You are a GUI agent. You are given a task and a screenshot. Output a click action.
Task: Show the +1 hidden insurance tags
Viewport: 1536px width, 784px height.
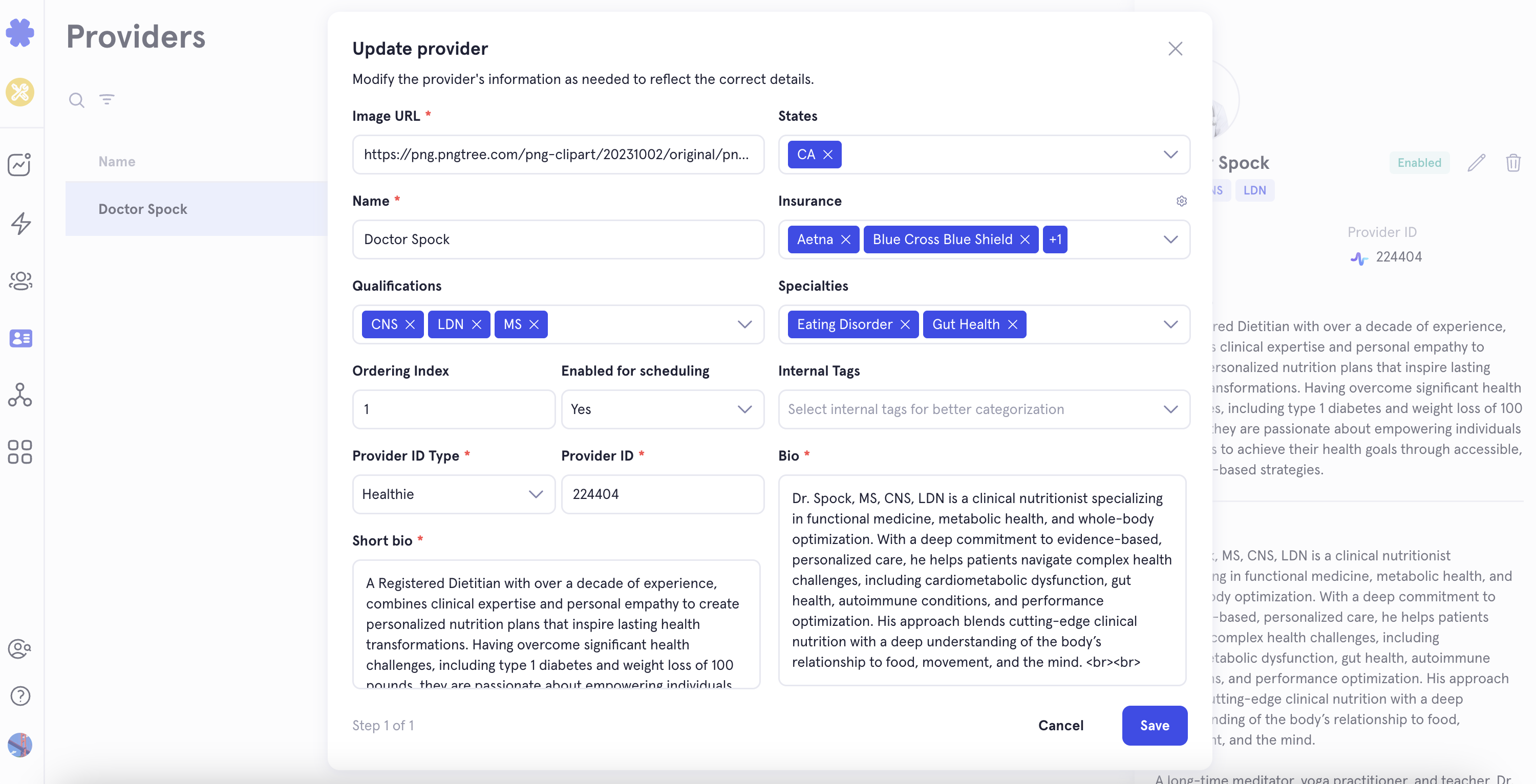[1055, 239]
